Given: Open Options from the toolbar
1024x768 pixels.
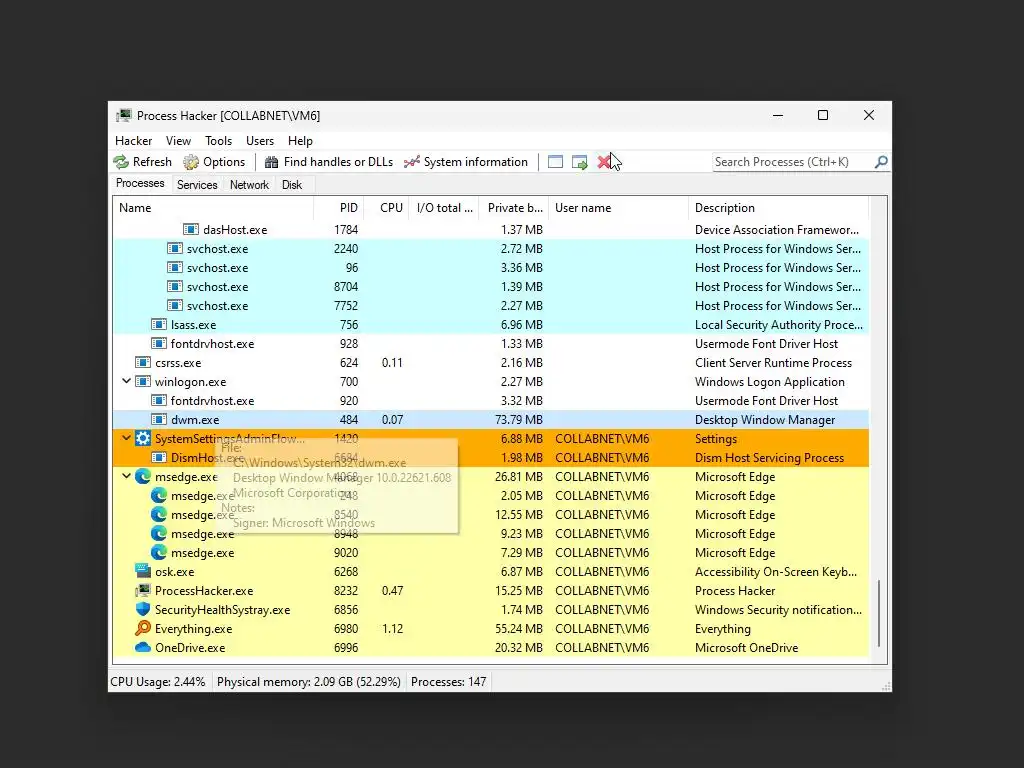Looking at the screenshot, I should point(214,162).
